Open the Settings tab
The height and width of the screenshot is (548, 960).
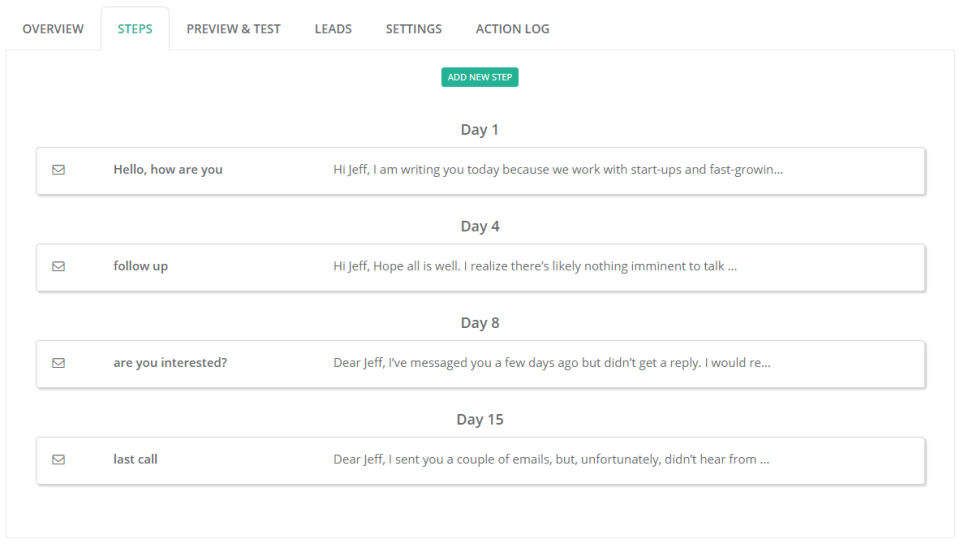pos(413,29)
